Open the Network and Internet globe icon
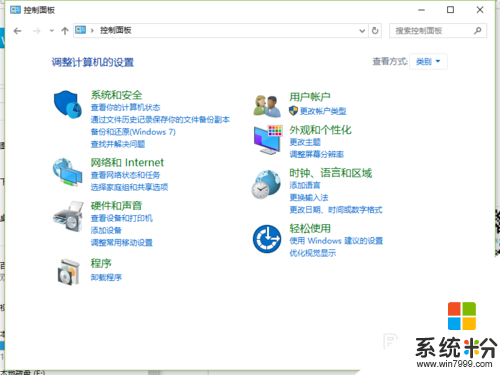This screenshot has height=375, width=500. (68, 172)
